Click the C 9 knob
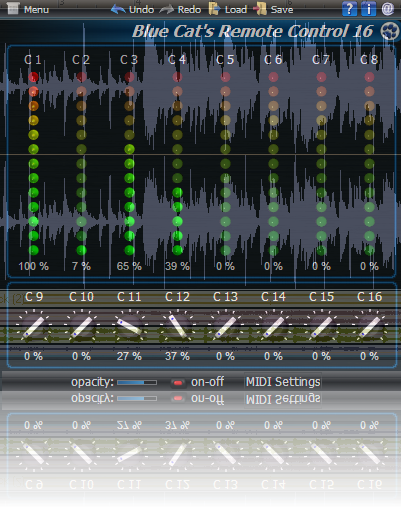The image size is (401, 508). [33, 327]
